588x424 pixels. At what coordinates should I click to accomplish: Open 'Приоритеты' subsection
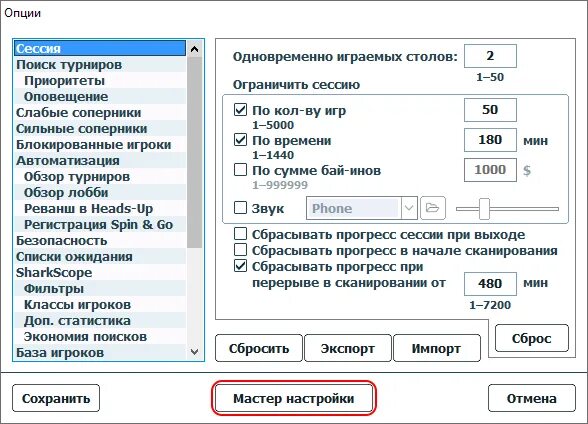[100, 81]
